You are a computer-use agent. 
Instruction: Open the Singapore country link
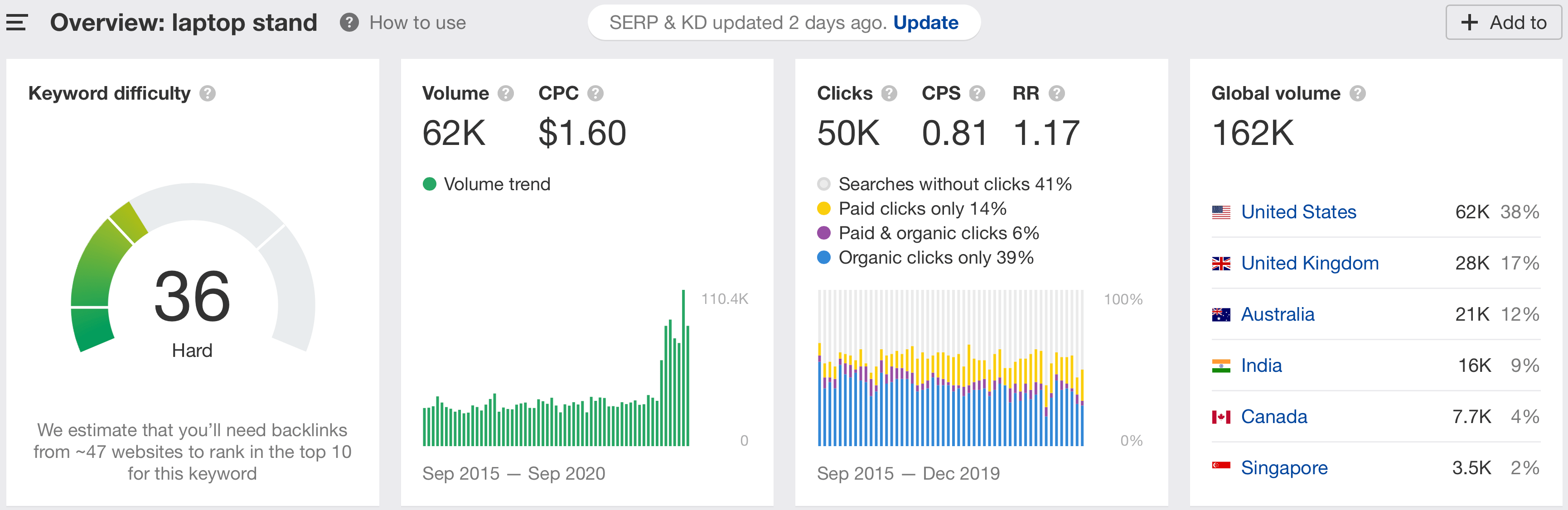click(1284, 467)
